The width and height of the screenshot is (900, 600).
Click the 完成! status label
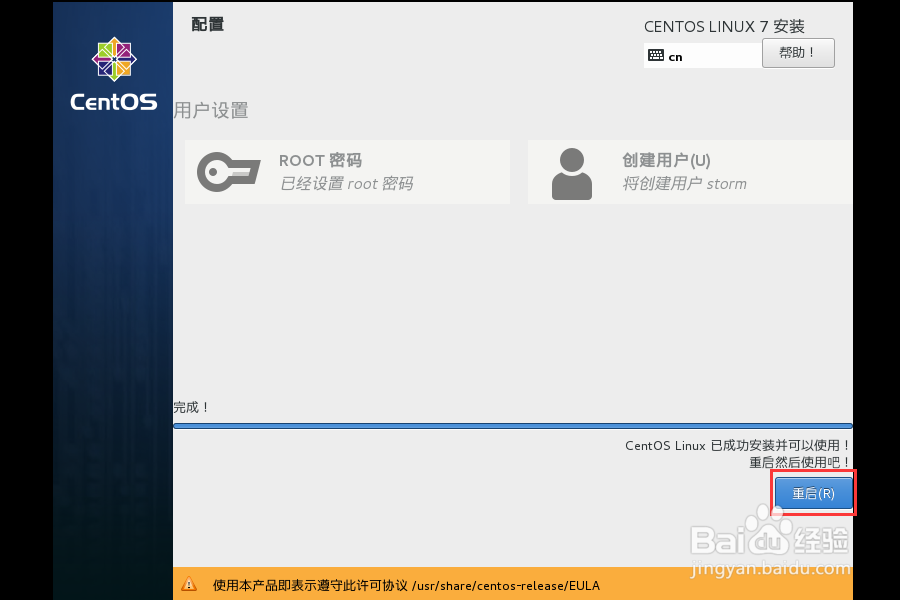[189, 407]
